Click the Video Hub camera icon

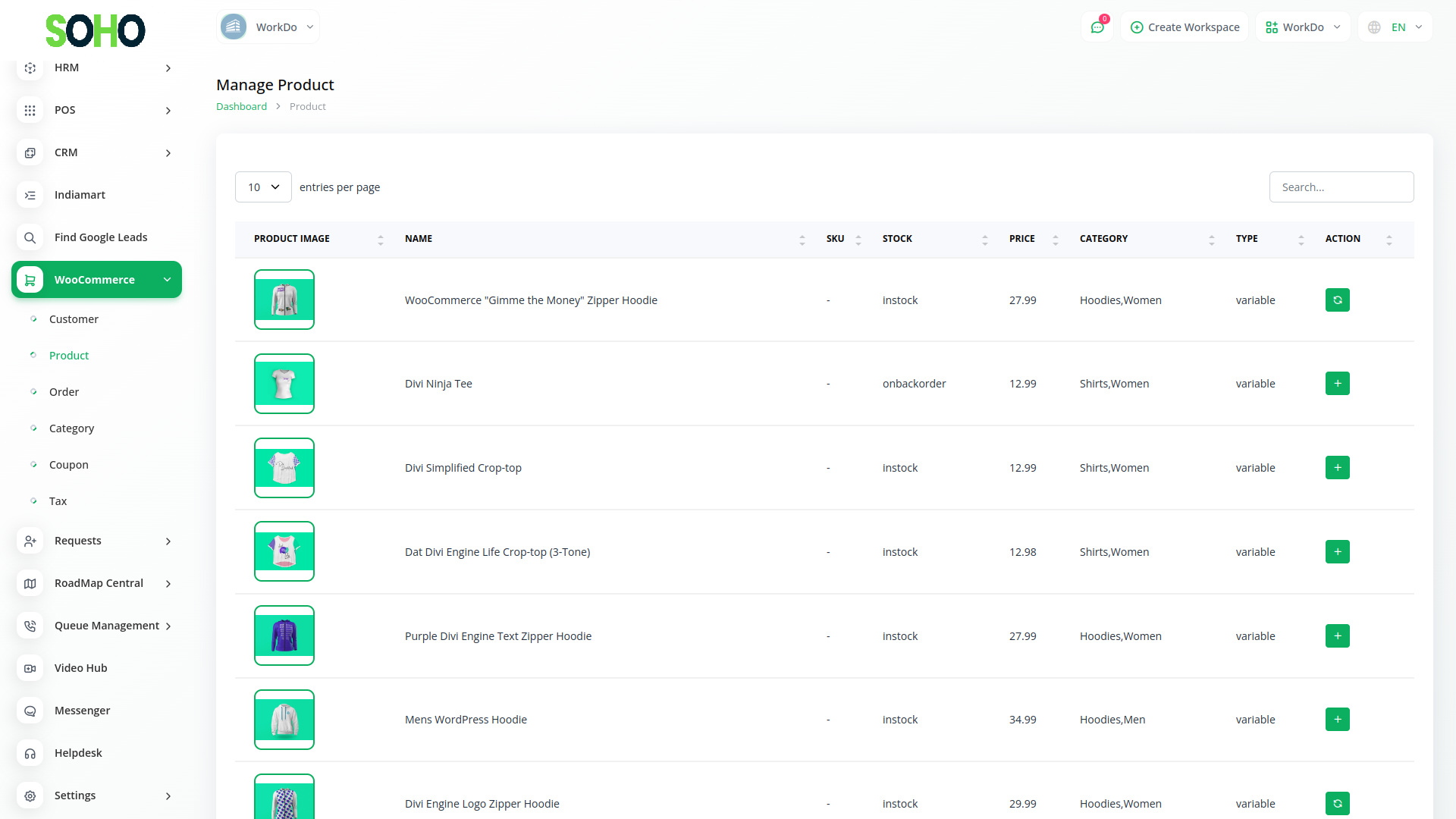point(30,668)
